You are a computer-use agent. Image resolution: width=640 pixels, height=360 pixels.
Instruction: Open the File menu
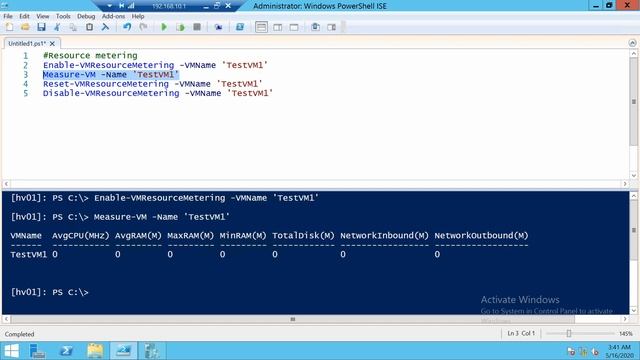coord(8,16)
